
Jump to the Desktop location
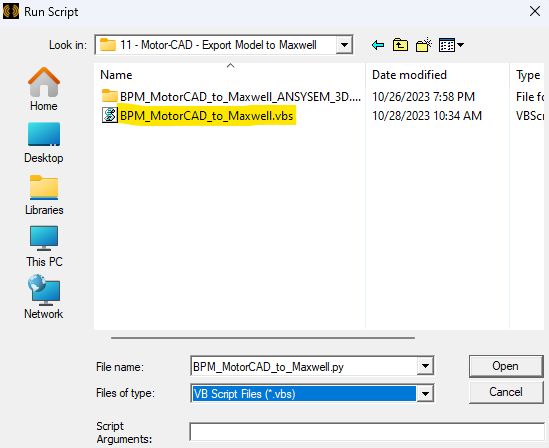tap(44, 143)
